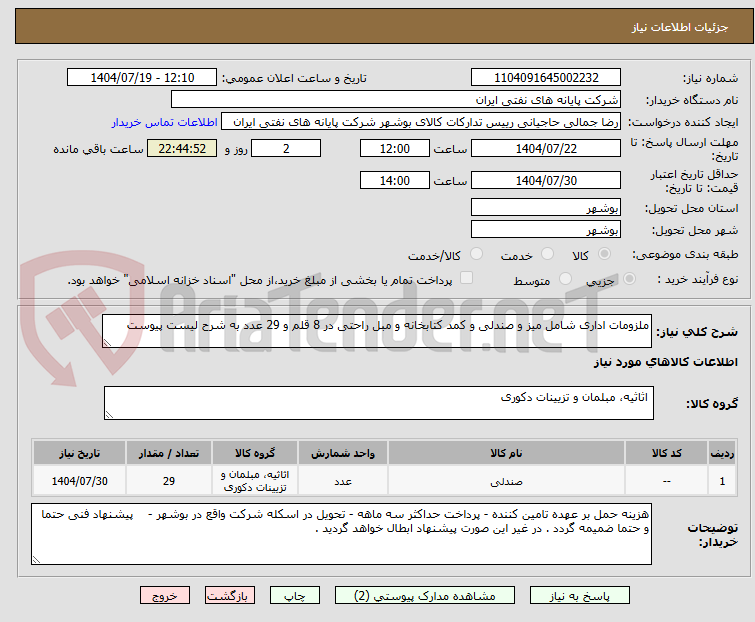Click the response deadline date field 1404/07/22

pyautogui.click(x=546, y=148)
